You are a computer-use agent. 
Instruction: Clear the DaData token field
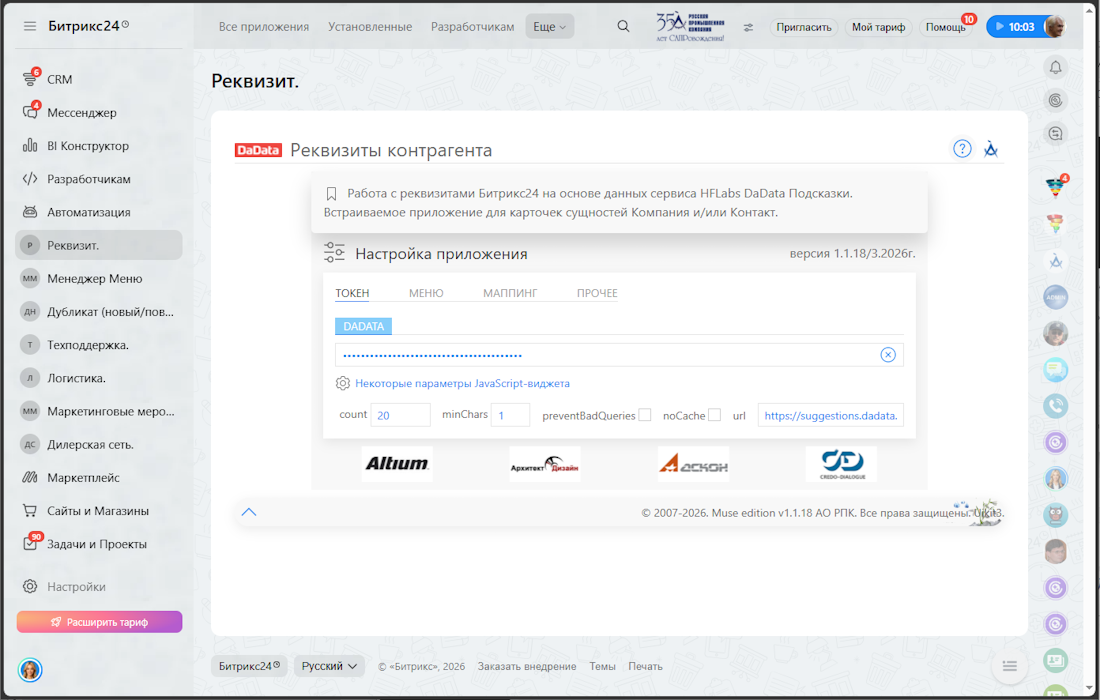point(887,355)
